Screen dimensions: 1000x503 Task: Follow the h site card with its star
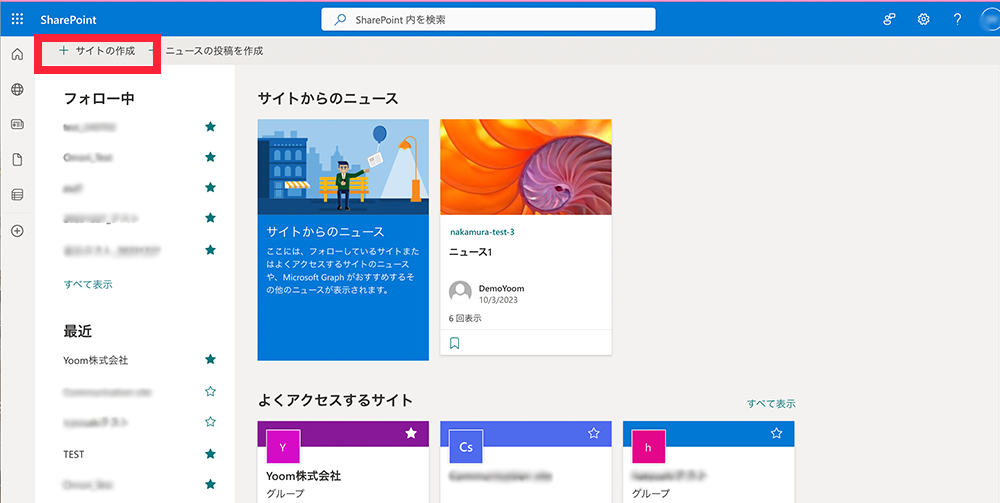click(x=776, y=434)
